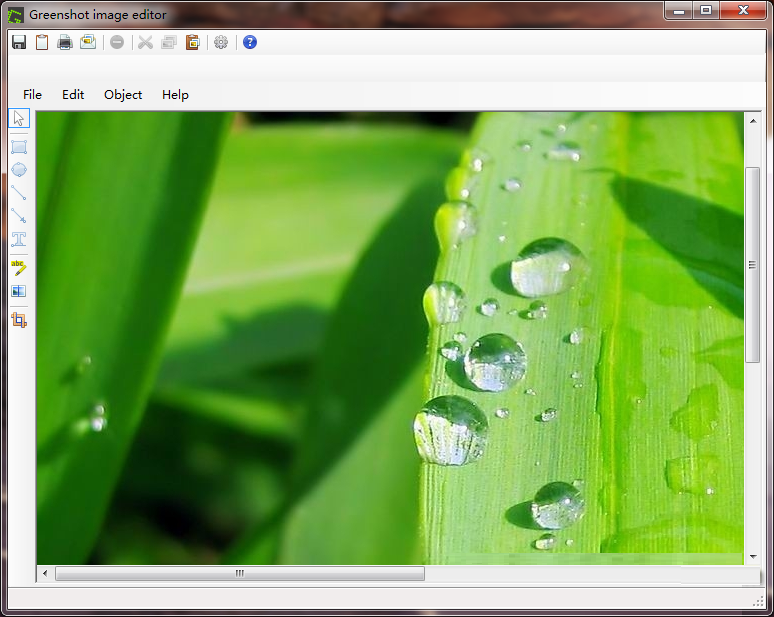Select the Highlight marker tool
The image size is (774, 617).
coord(19,266)
